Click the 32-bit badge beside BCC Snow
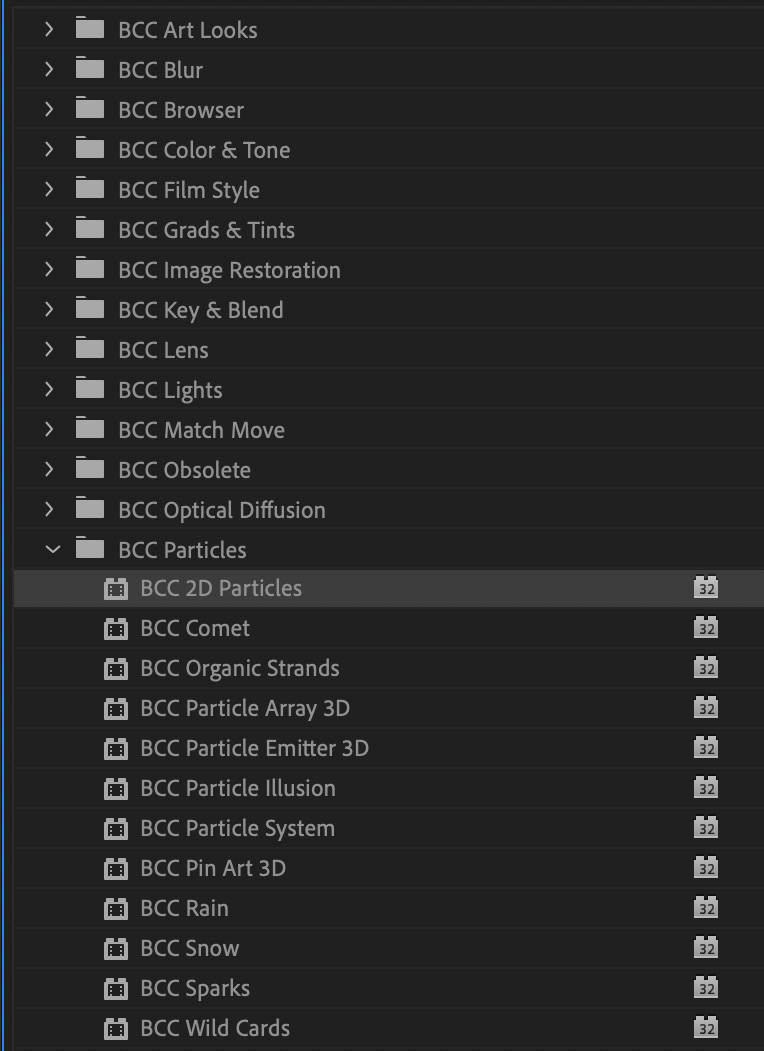This screenshot has width=764, height=1051. tap(706, 949)
